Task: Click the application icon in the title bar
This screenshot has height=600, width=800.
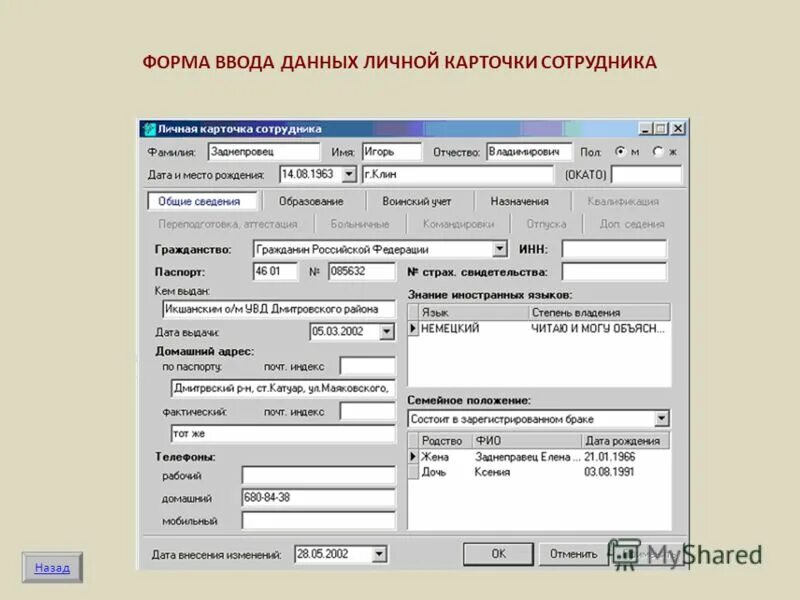Action: (150, 127)
